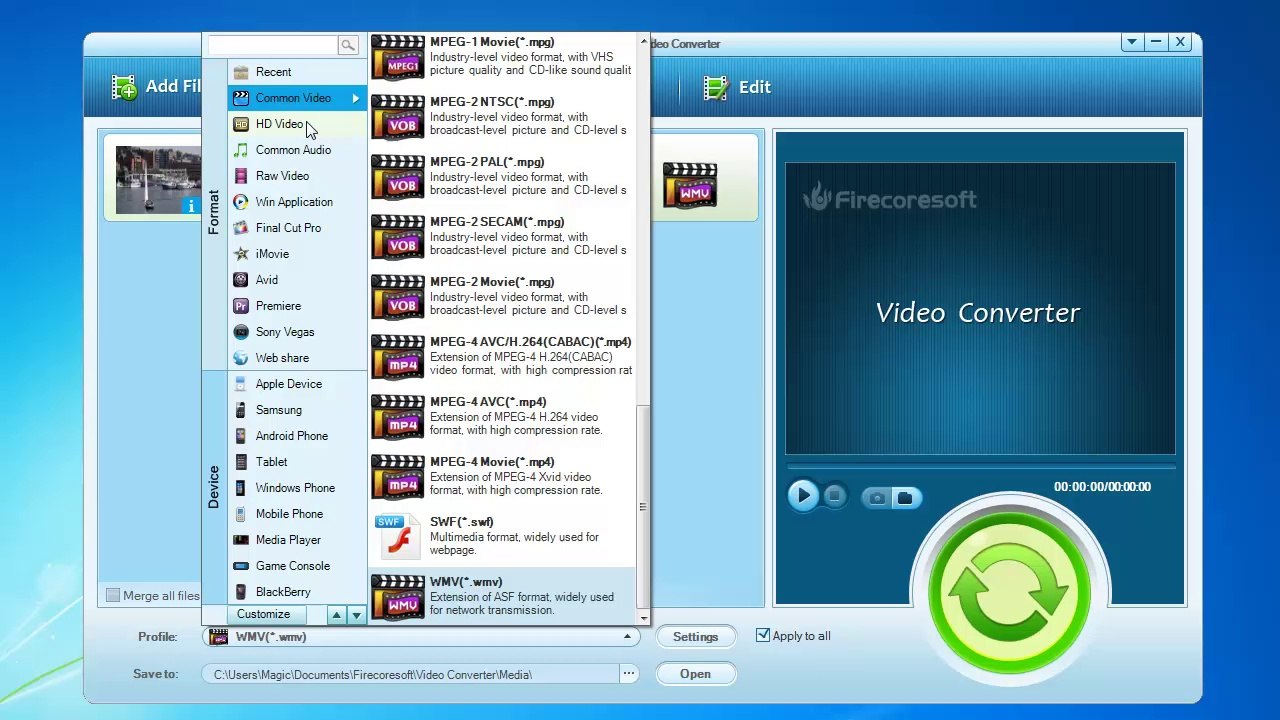This screenshot has width=1280, height=720.
Task: Click the Game Console icon
Action: tap(240, 566)
